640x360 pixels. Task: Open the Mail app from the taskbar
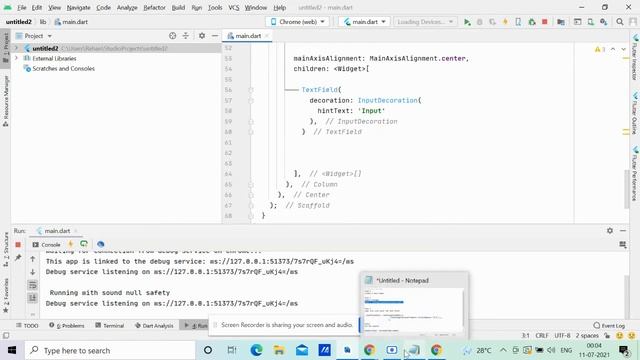(302, 350)
